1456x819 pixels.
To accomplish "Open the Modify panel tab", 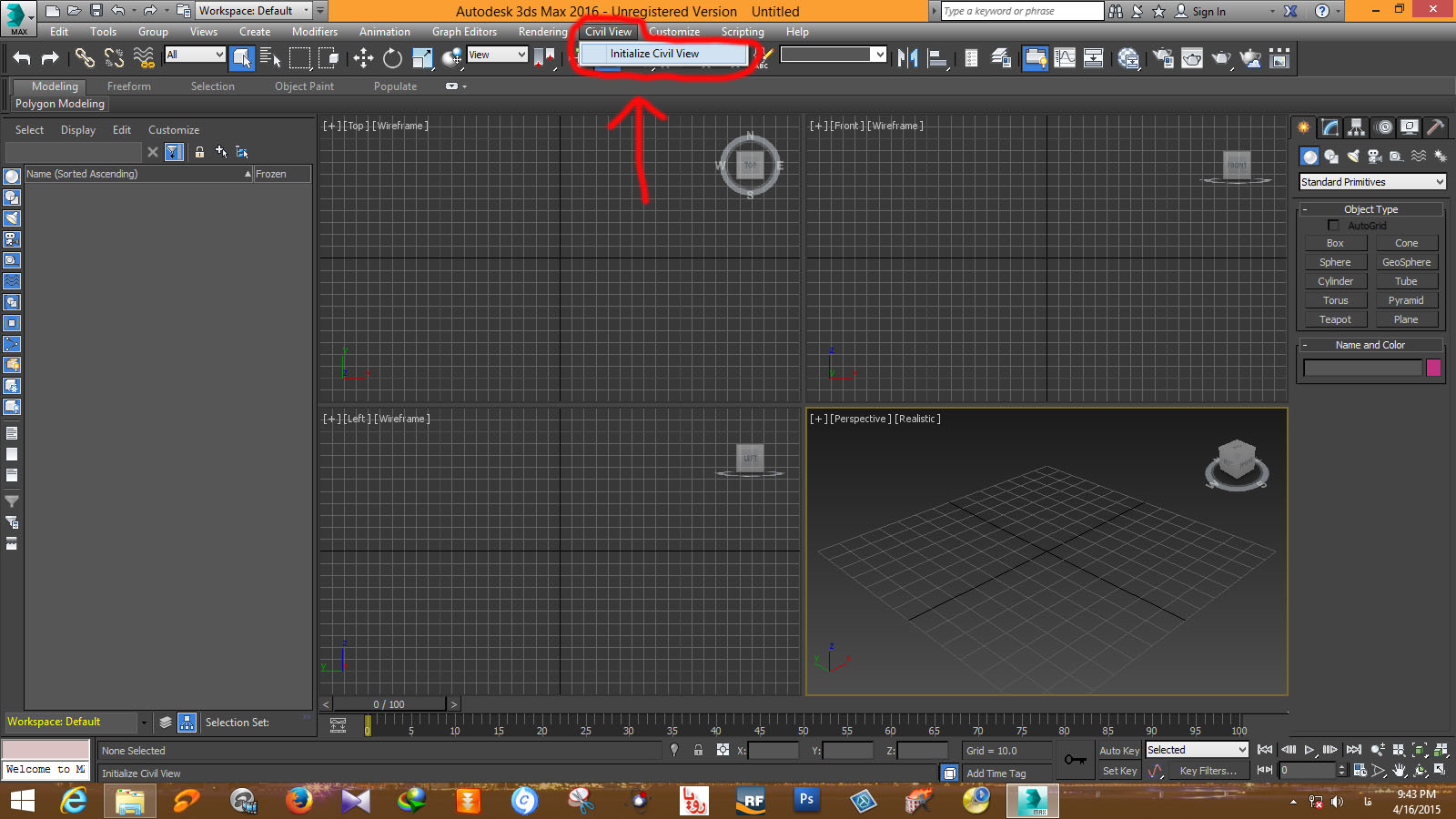I will 1330,127.
